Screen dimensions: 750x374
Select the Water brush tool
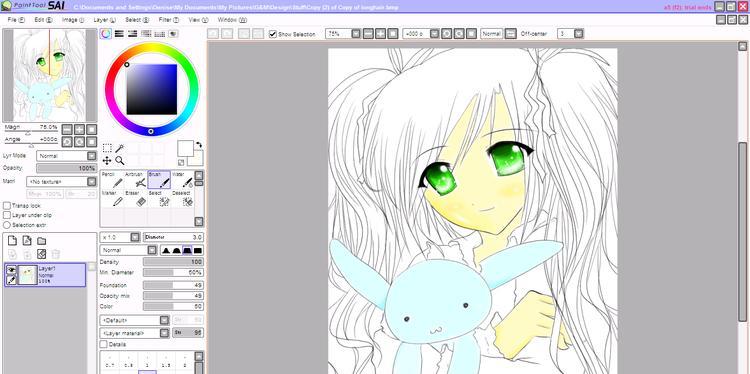(182, 180)
